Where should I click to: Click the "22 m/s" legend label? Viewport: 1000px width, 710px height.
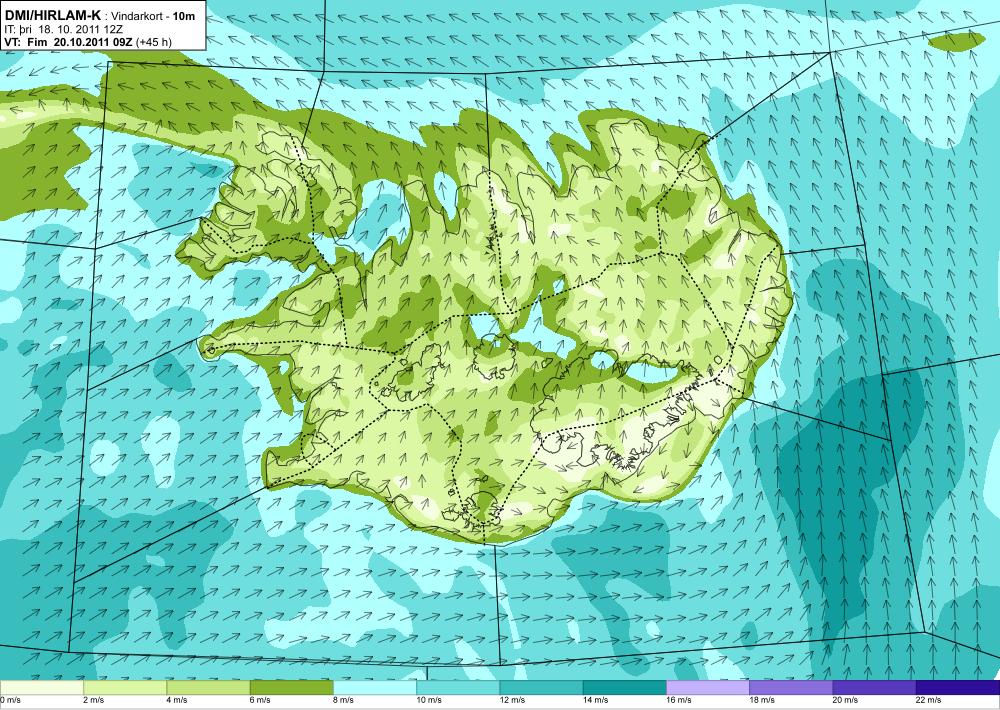pyautogui.click(x=929, y=700)
